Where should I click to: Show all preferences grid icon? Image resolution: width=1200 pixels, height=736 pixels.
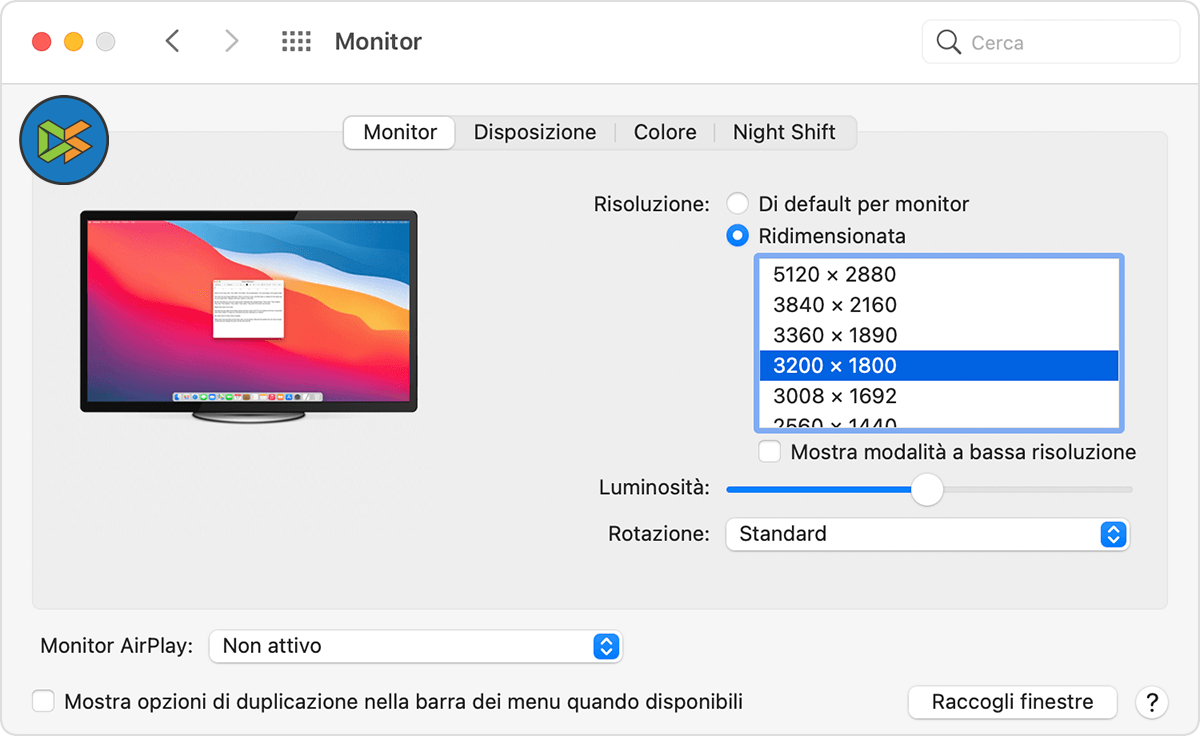[296, 41]
